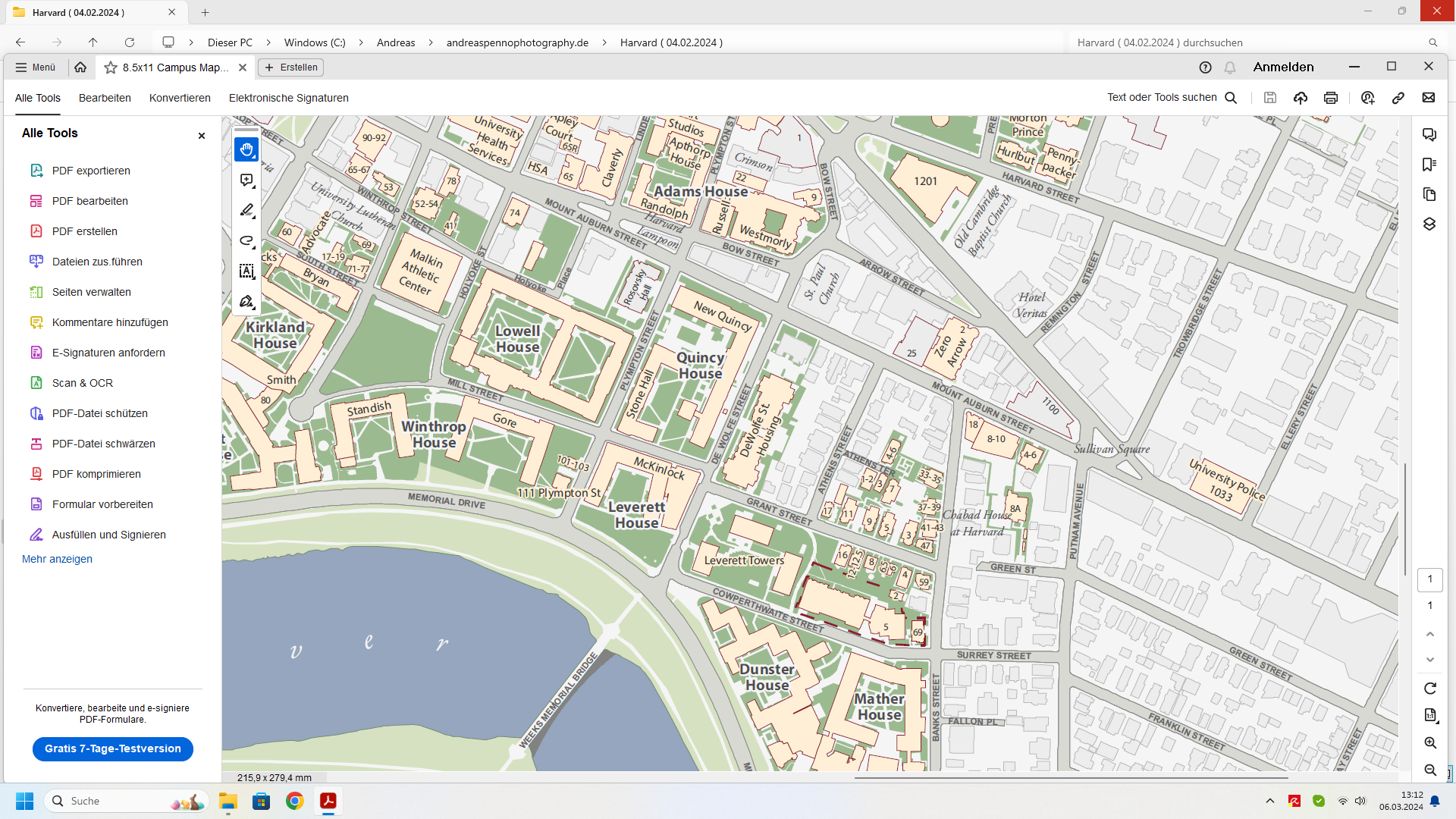Select the Add comment tool

coord(246,180)
